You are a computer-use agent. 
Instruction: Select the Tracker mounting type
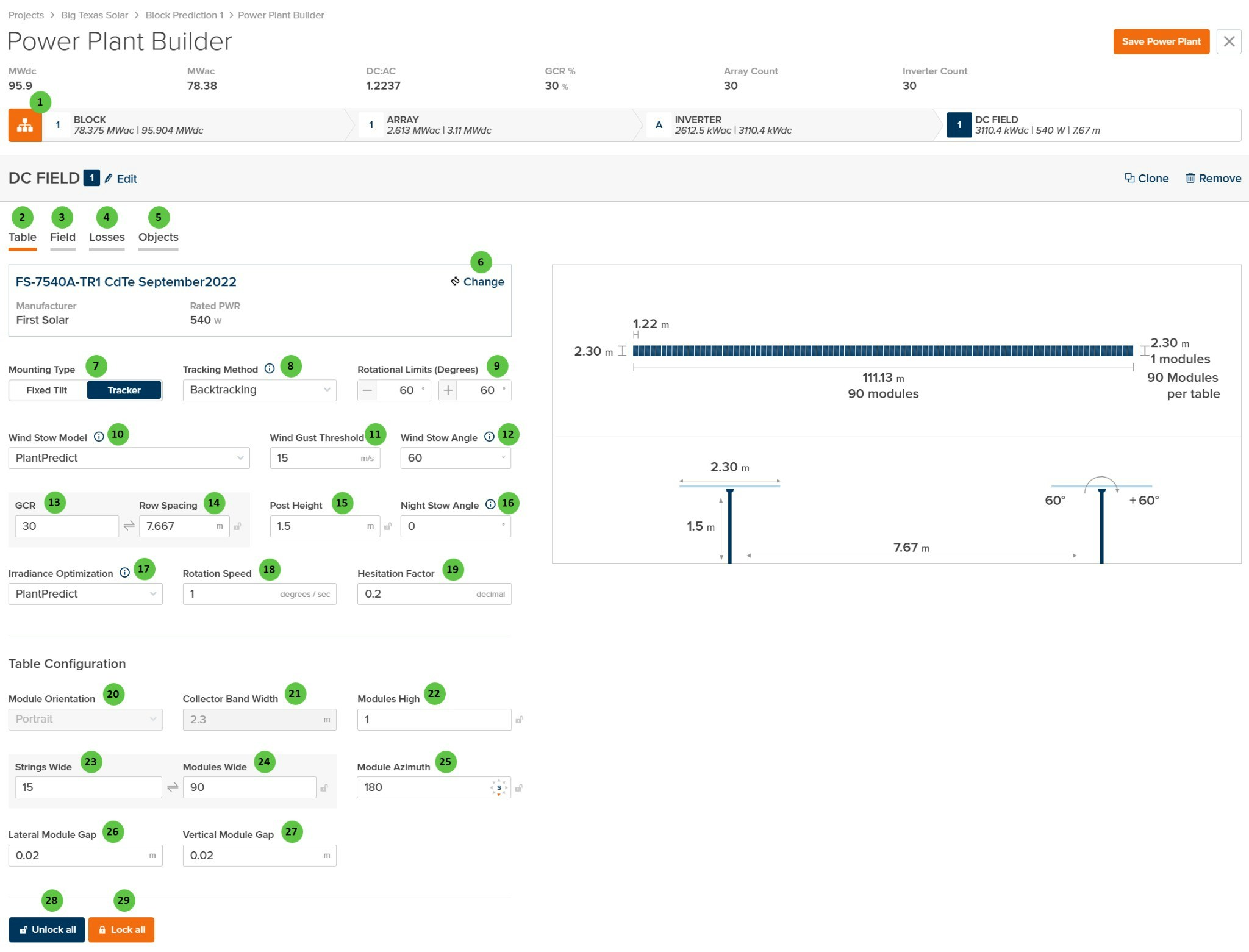point(124,390)
